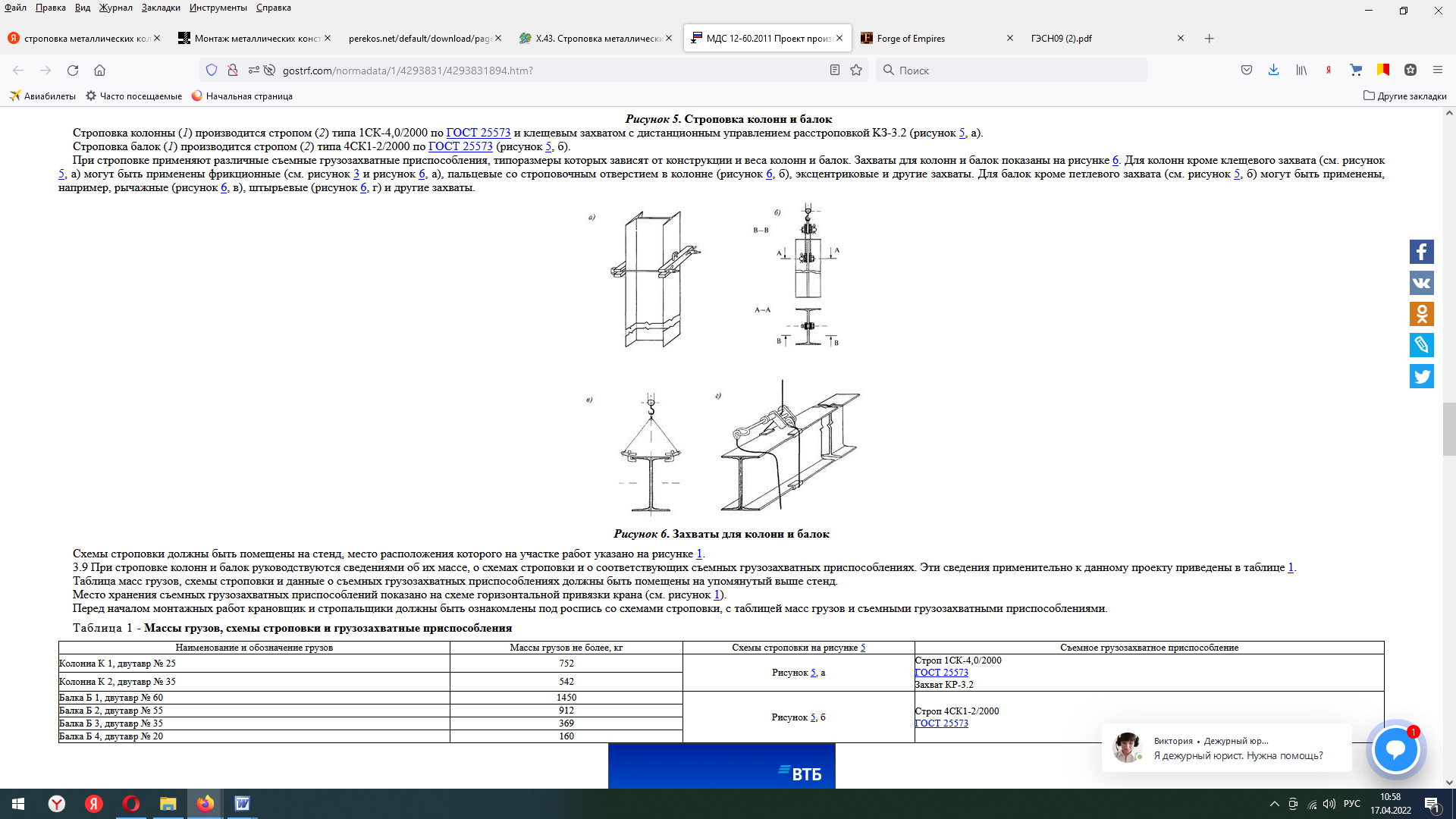Open the Часто посещаемые bookmark folder

coord(134,96)
